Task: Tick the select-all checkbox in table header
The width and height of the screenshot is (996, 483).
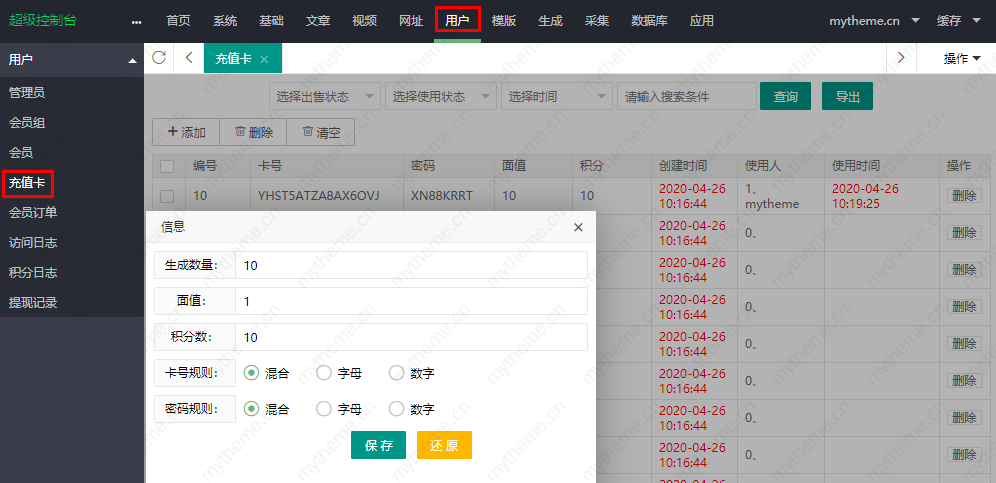Action: tap(167, 166)
